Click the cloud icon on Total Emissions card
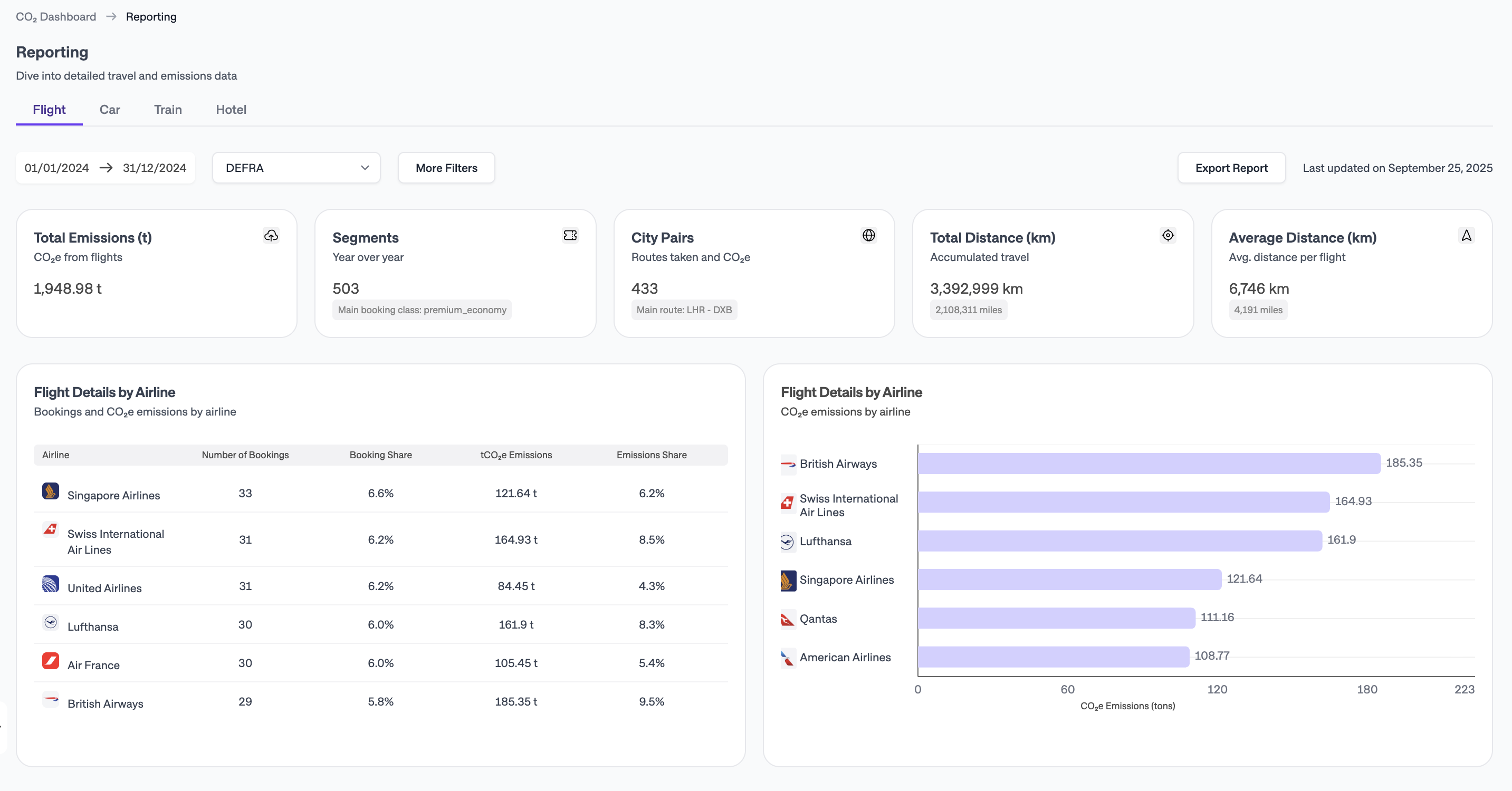The width and height of the screenshot is (1512, 791). point(271,235)
